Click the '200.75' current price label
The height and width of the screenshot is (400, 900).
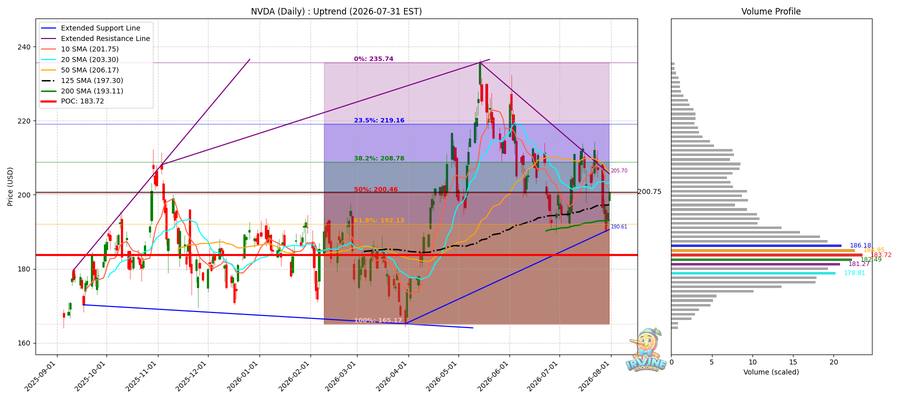649,192
